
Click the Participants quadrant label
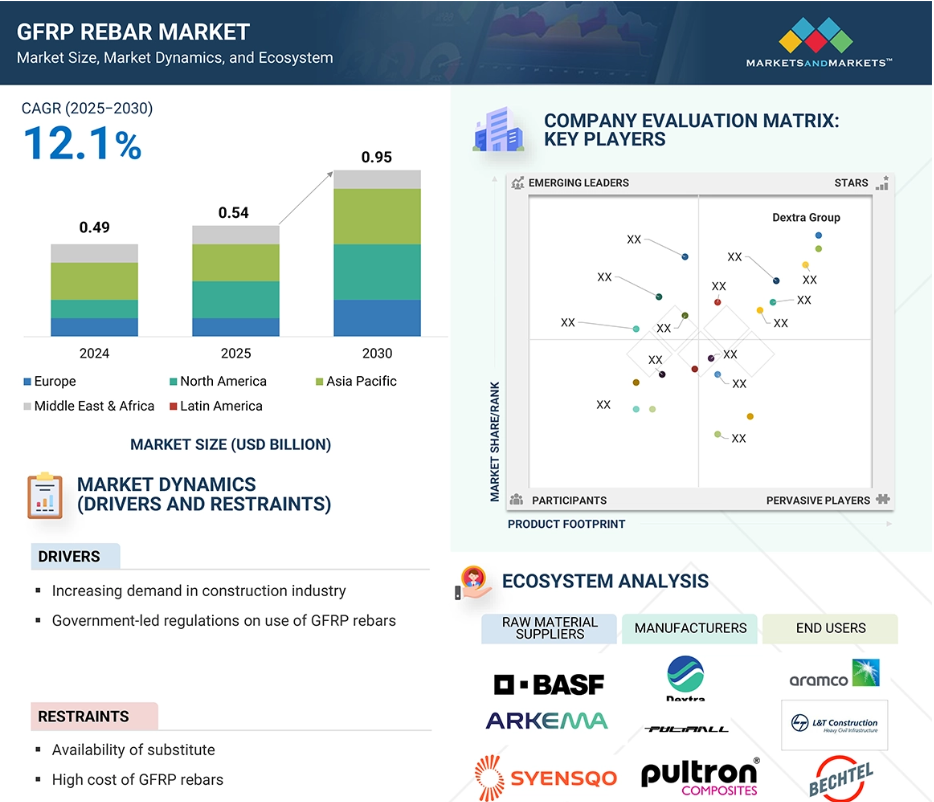pyautogui.click(x=569, y=501)
